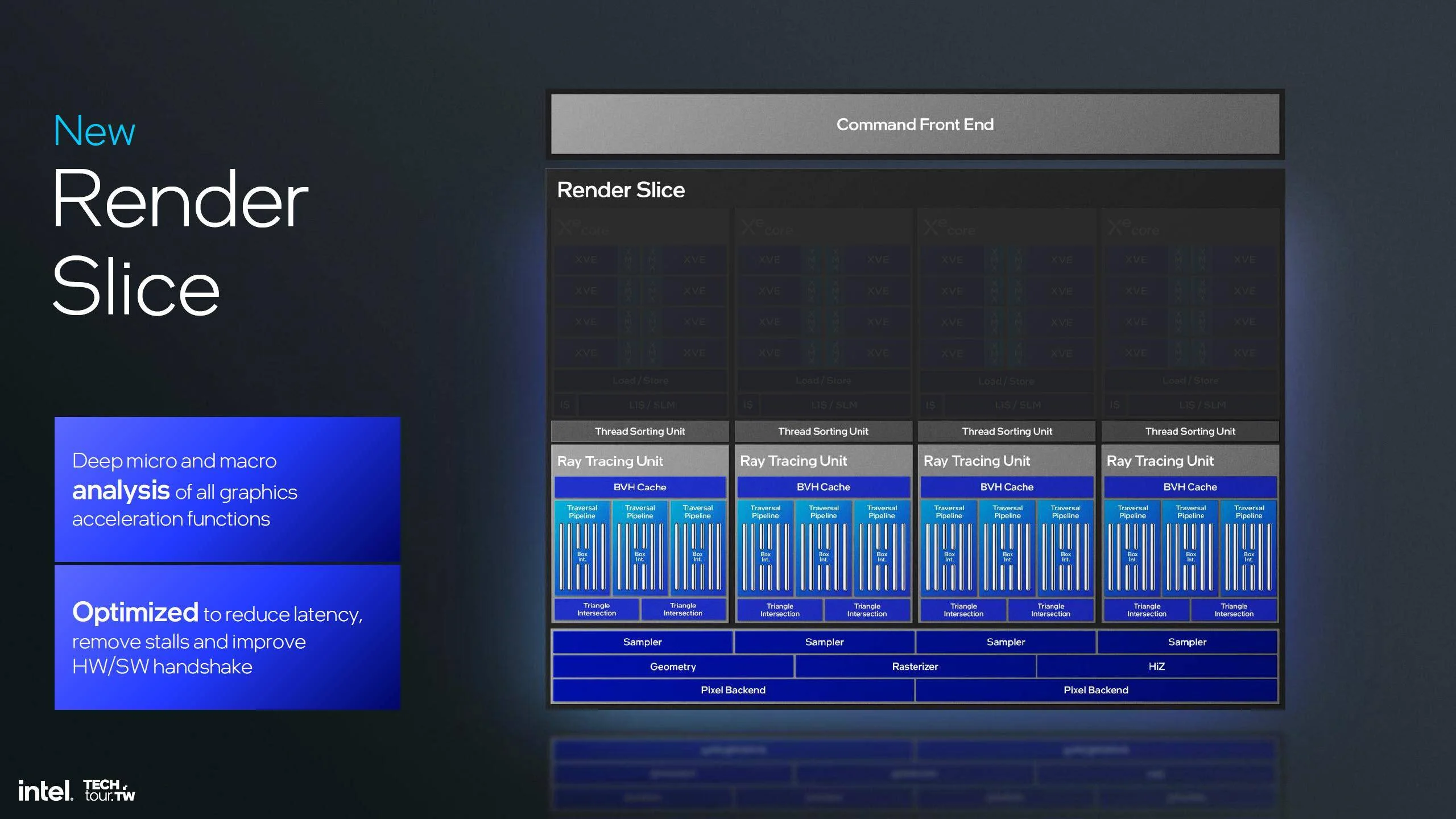
Task: Click the Deep micro and macro analysis box
Action: 227,489
